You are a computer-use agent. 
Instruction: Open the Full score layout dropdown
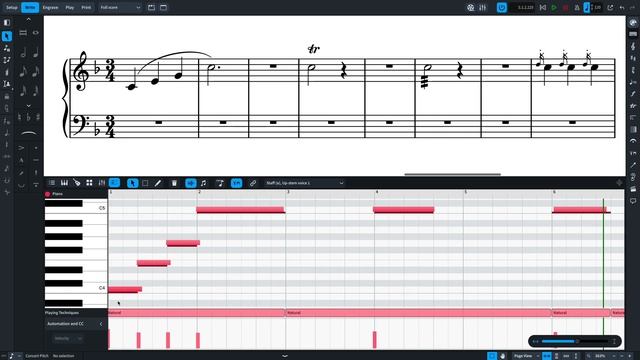pos(120,7)
